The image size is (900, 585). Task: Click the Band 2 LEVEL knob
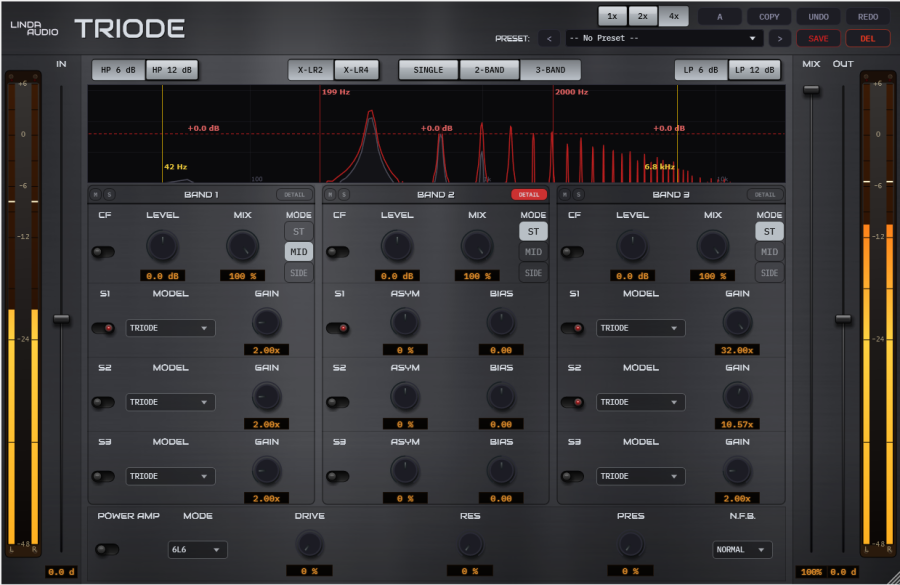tap(397, 246)
